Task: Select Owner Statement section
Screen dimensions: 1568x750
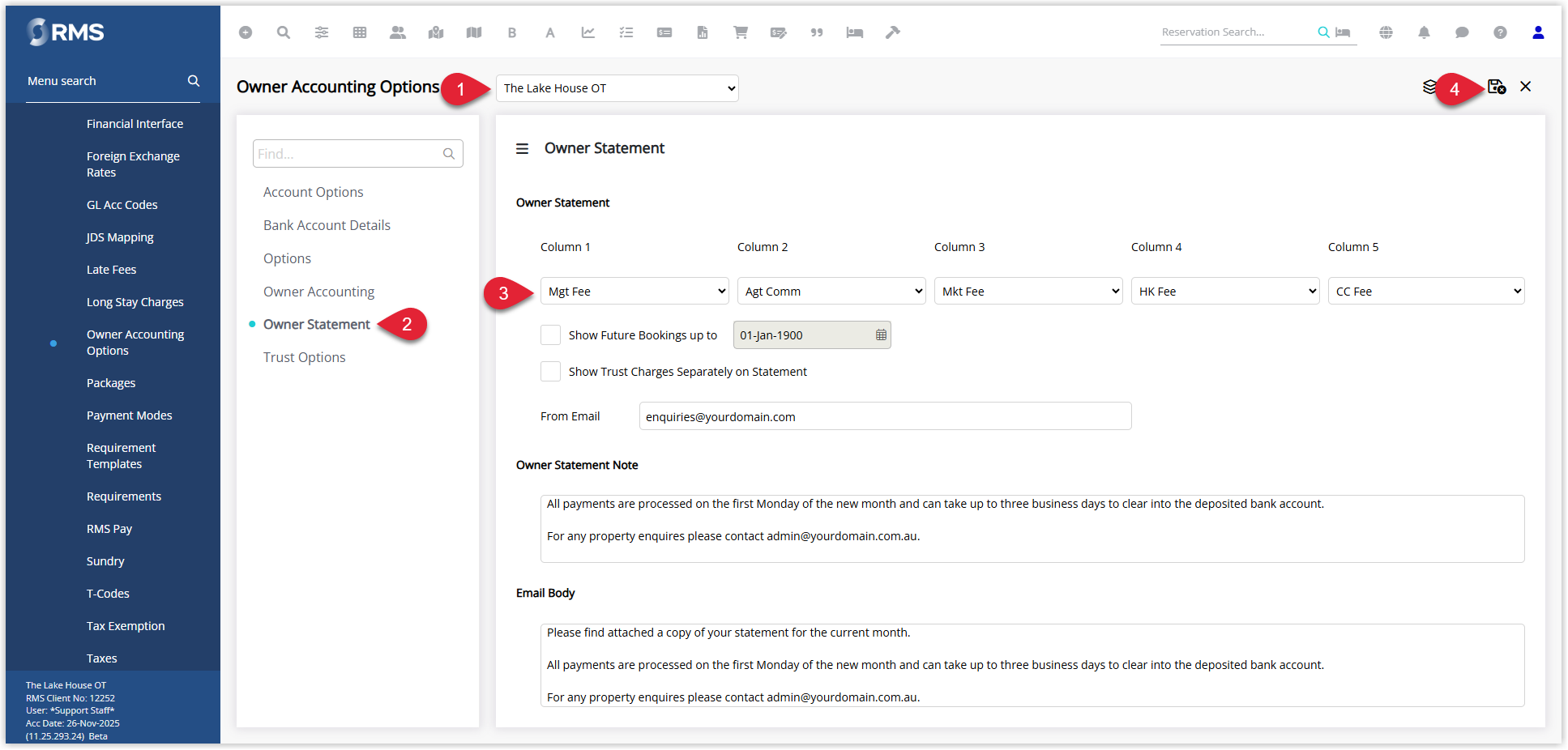Action: 316,325
